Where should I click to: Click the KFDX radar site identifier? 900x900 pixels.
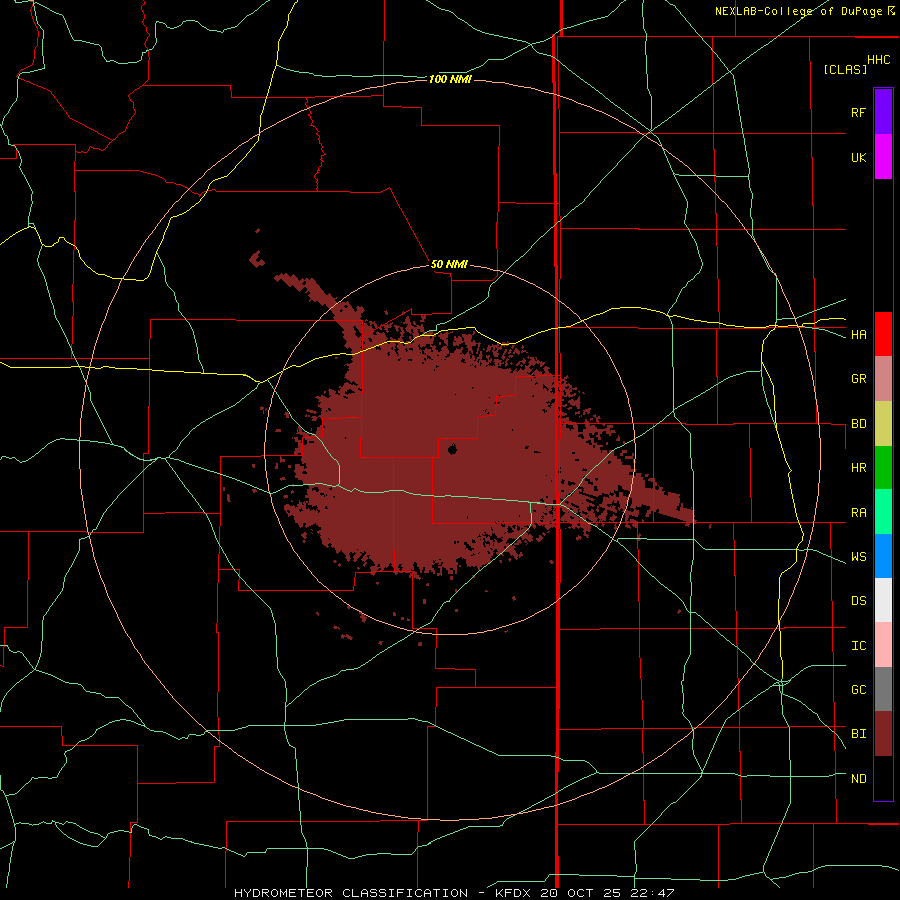[x=514, y=893]
